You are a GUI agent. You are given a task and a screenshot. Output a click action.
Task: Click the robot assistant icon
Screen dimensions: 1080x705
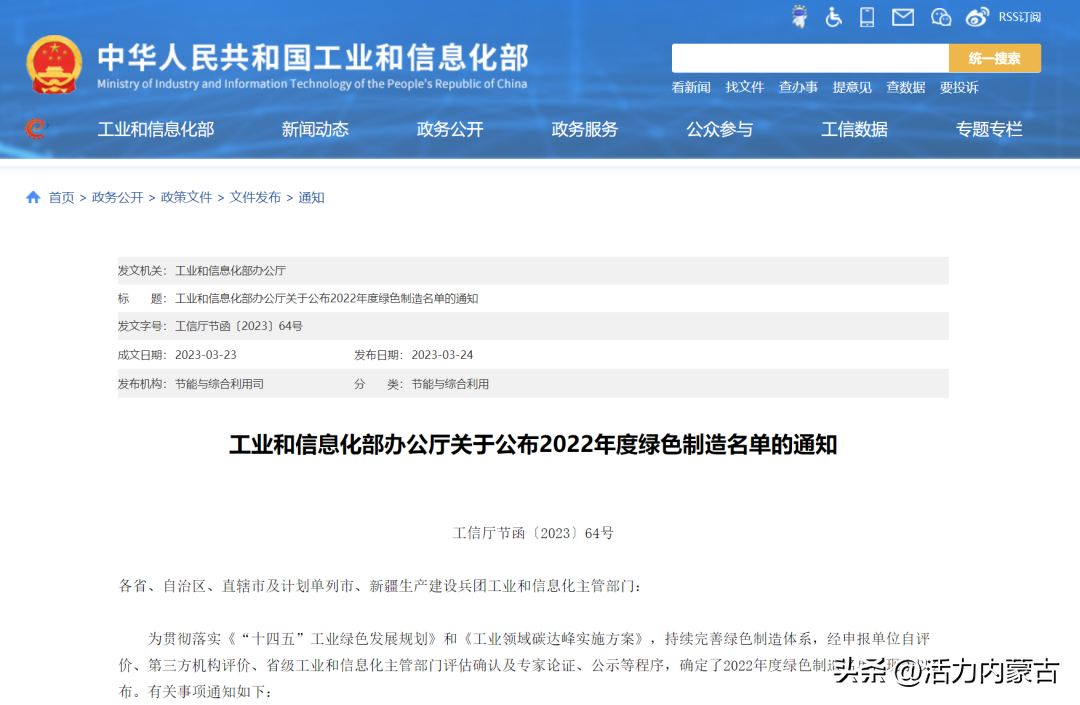(800, 16)
